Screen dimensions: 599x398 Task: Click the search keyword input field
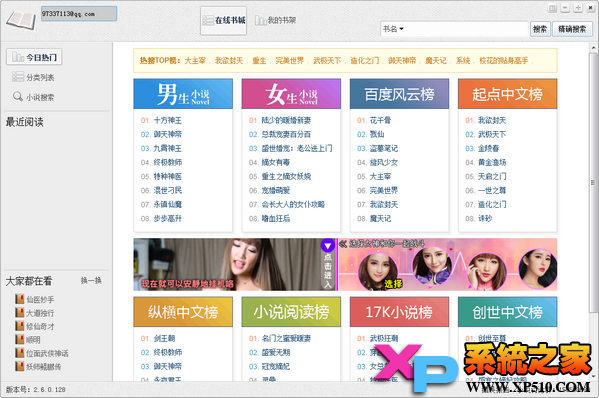tap(466, 29)
